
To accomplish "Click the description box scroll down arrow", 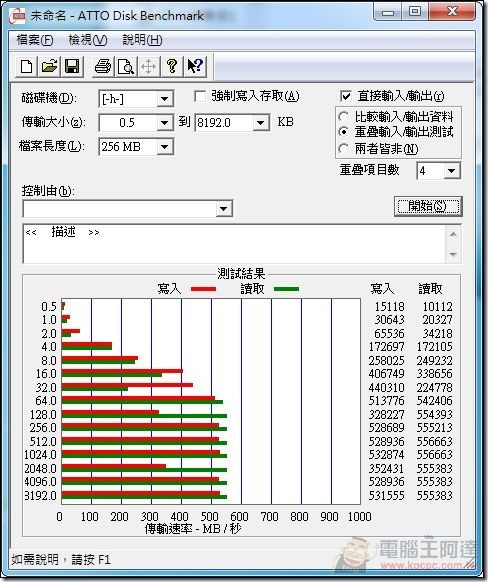I will click(x=453, y=254).
